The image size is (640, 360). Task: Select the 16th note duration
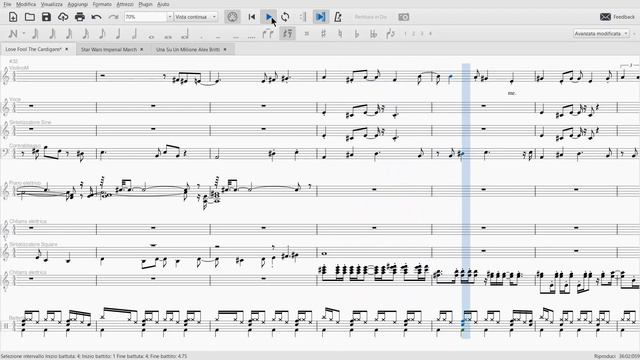pyautogui.click(x=86, y=34)
